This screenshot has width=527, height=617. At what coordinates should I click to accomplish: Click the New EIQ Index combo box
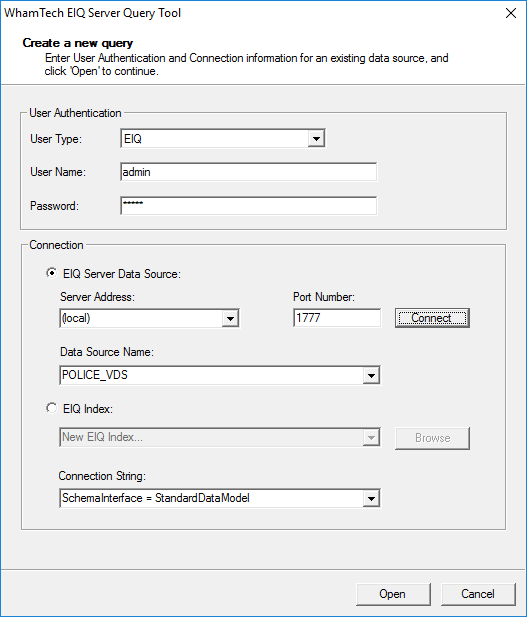pyautogui.click(x=220, y=437)
